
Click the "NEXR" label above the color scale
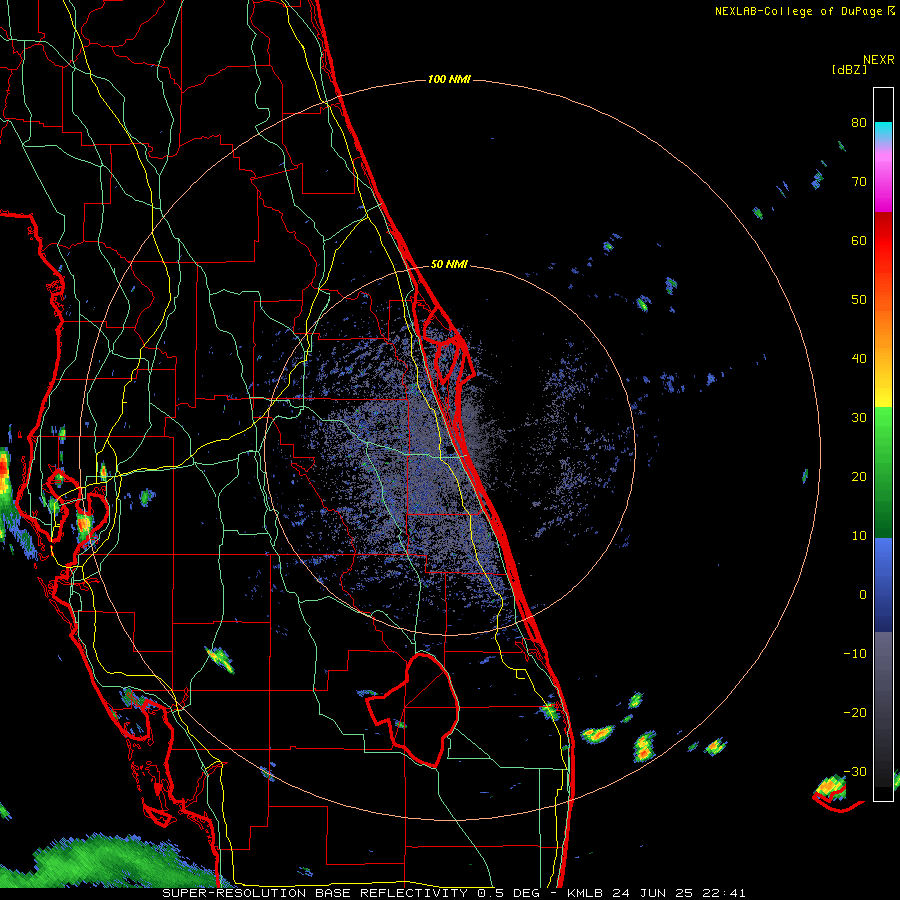point(879,60)
